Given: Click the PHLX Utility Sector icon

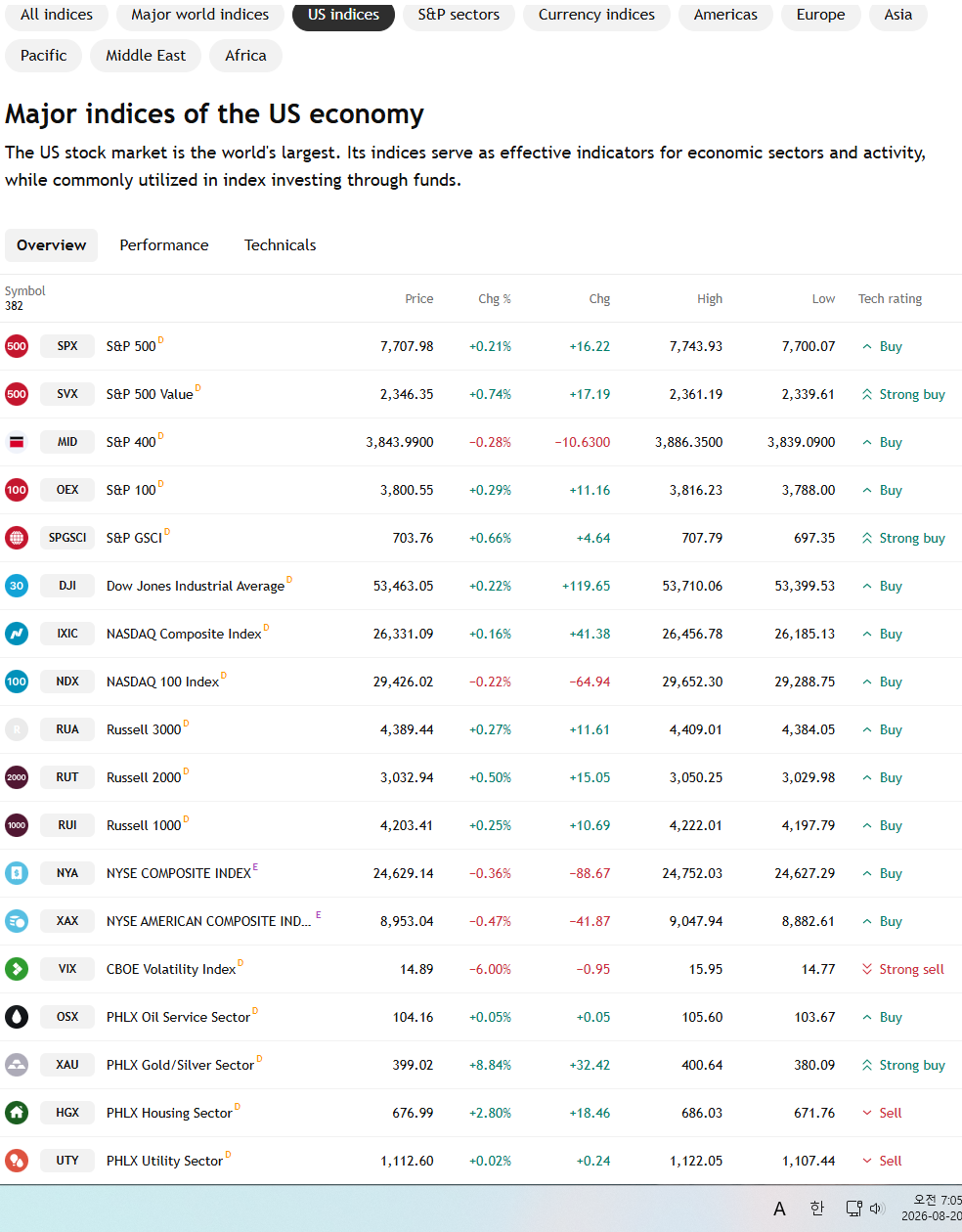Looking at the screenshot, I should click(17, 1161).
